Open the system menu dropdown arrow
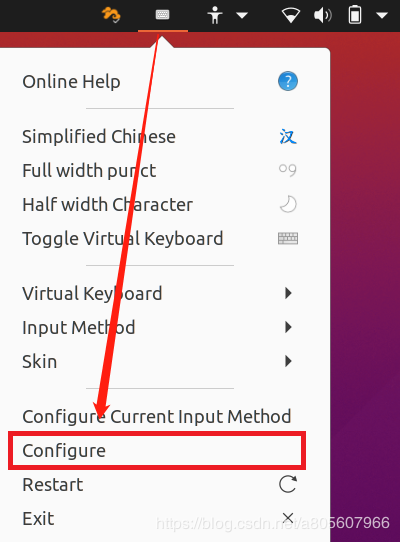The image size is (400, 542). coord(382,16)
